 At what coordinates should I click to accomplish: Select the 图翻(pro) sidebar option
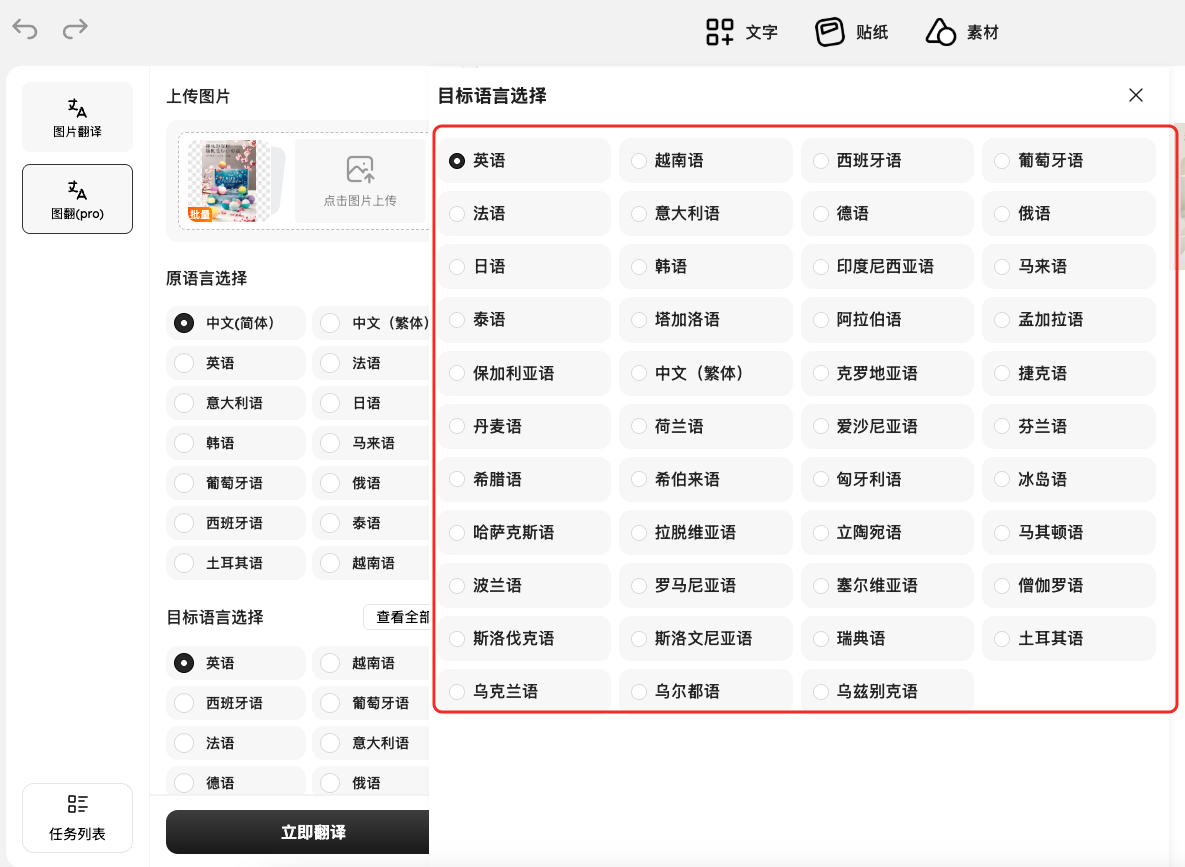point(77,199)
